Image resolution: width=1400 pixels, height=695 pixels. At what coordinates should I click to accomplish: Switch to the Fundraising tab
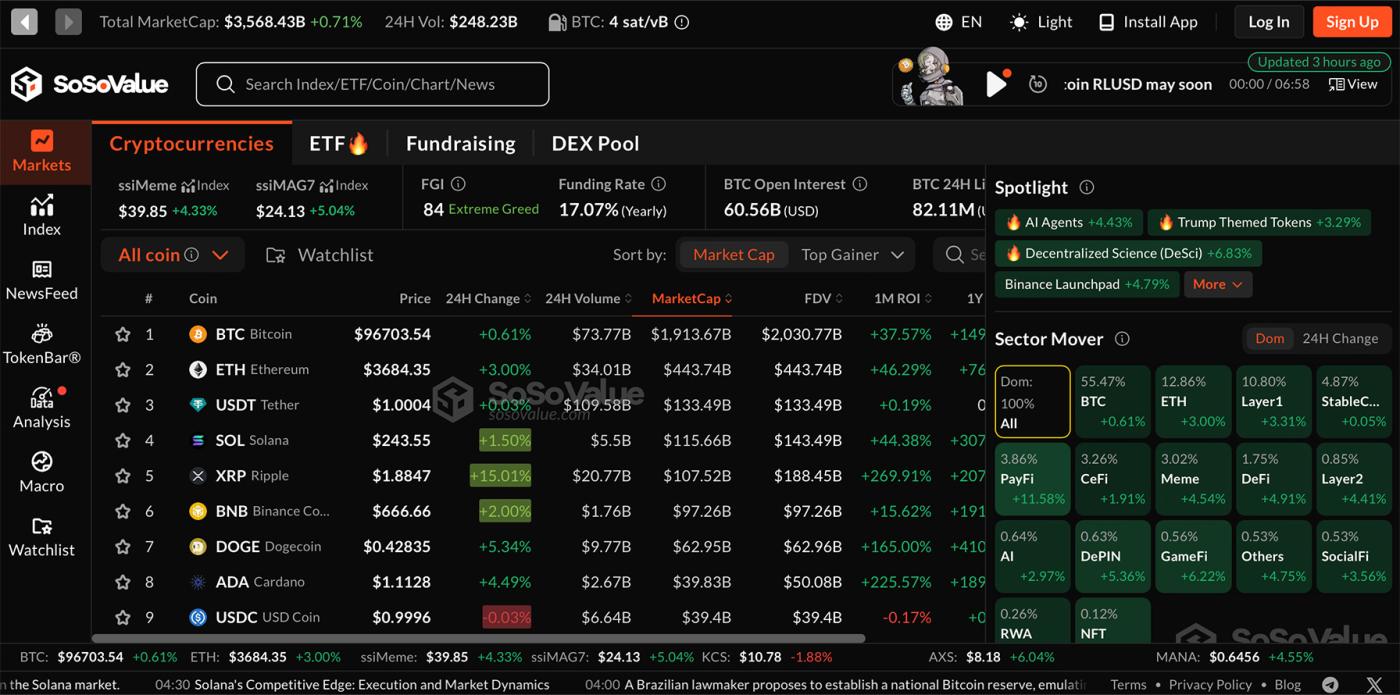460,143
